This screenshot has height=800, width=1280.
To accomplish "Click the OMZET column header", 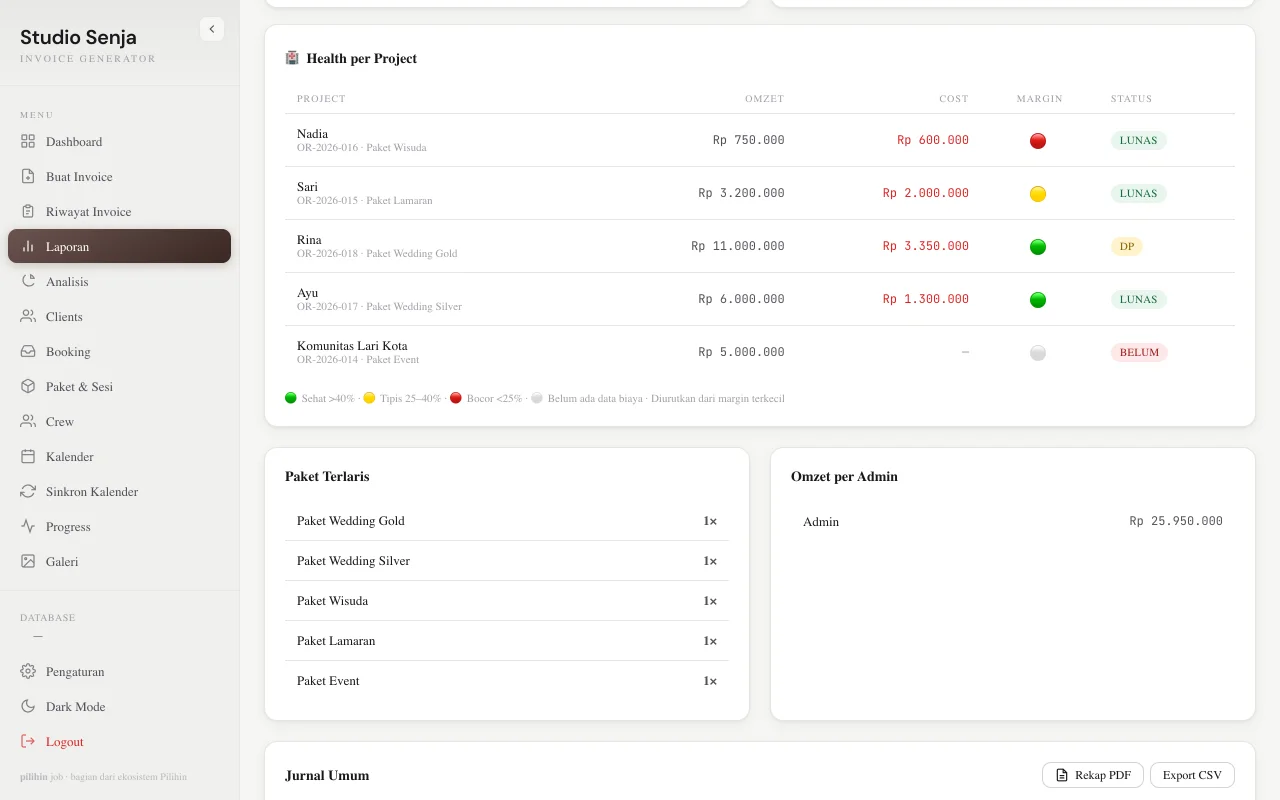I will (765, 99).
